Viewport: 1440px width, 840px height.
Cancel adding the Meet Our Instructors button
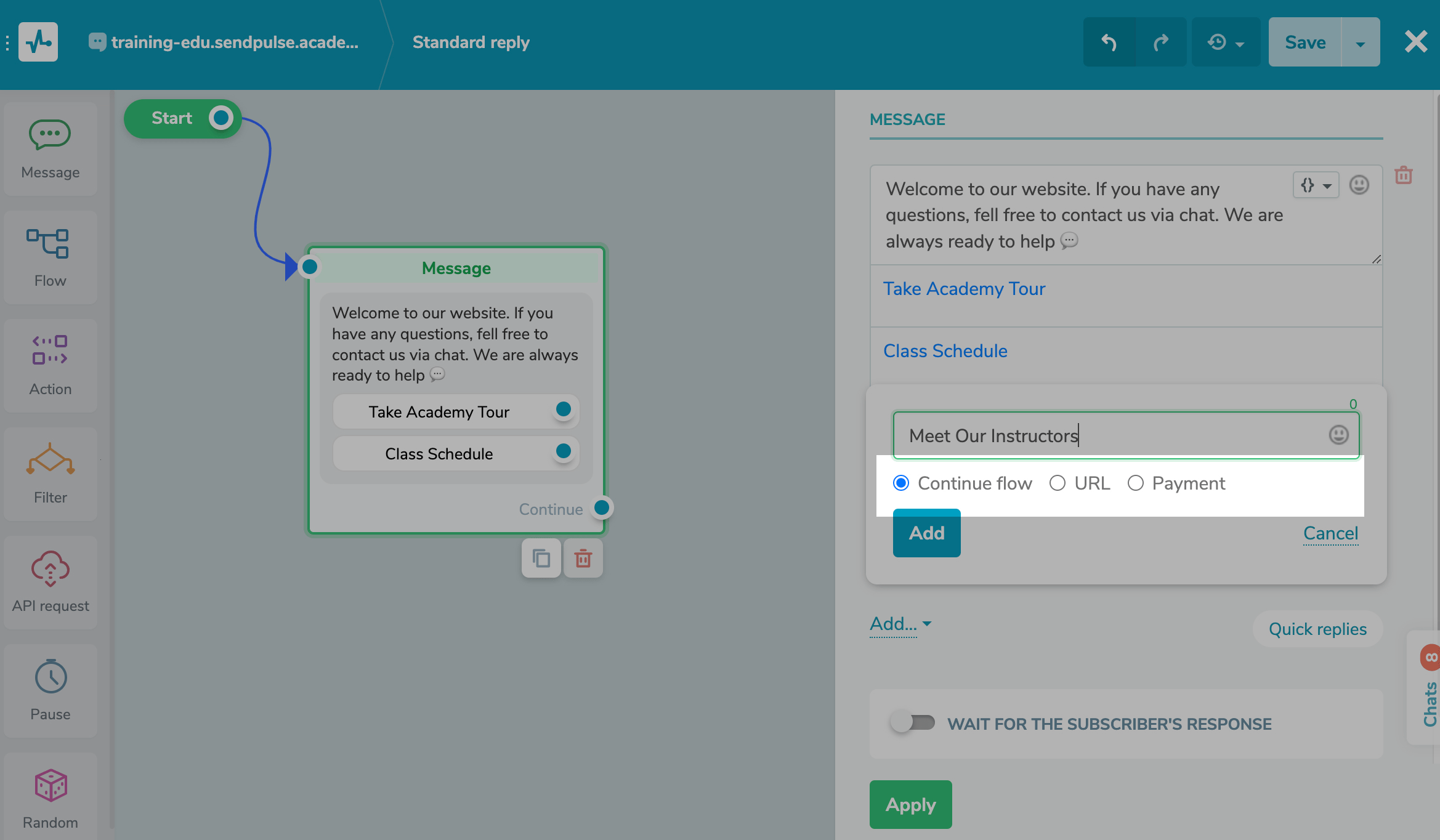pos(1330,533)
